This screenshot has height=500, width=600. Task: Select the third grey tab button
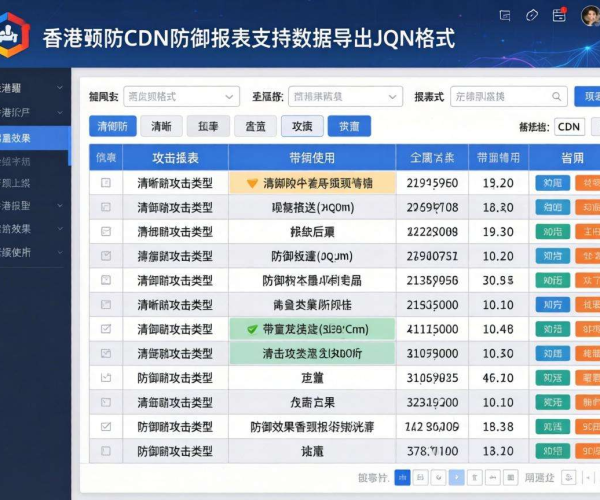(x=208, y=126)
